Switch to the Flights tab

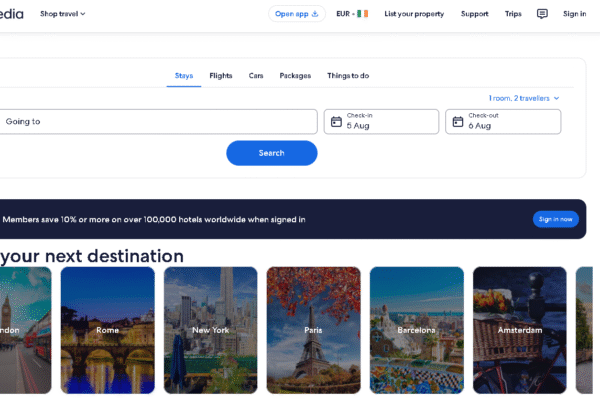point(221,76)
